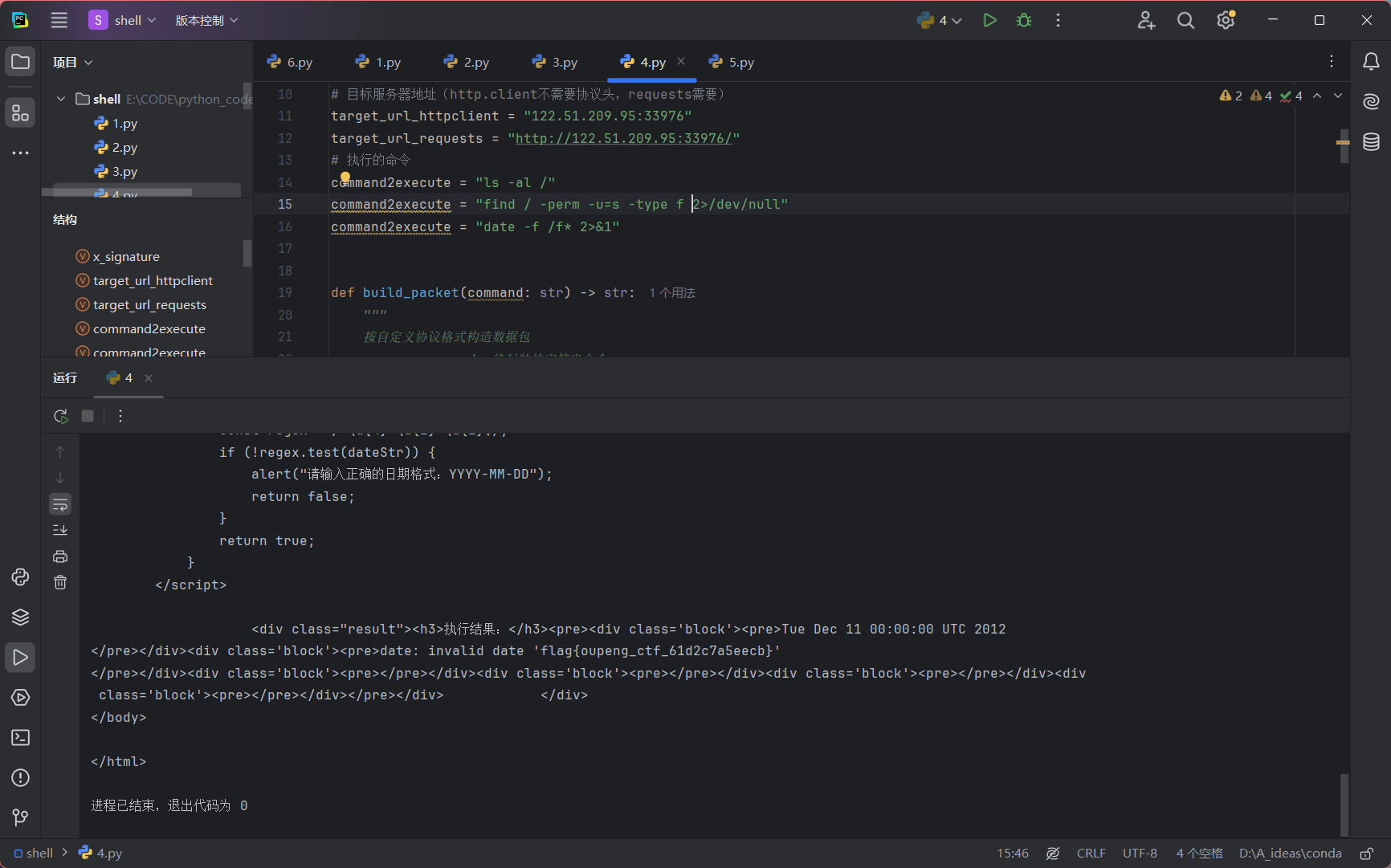The width and height of the screenshot is (1391, 868).
Task: Close the run tab 4
Action: pos(149,378)
